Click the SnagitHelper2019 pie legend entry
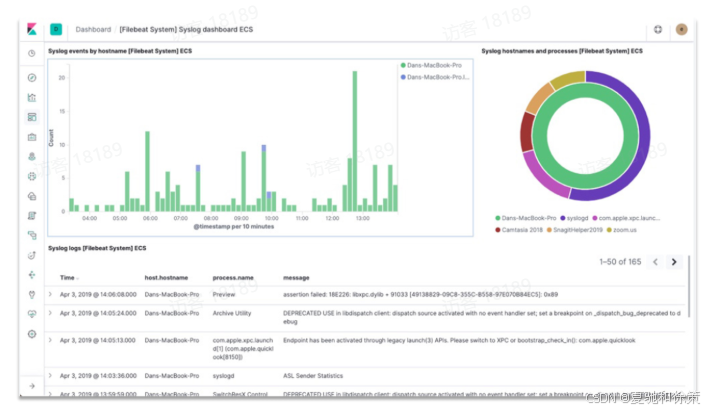 (x=575, y=230)
